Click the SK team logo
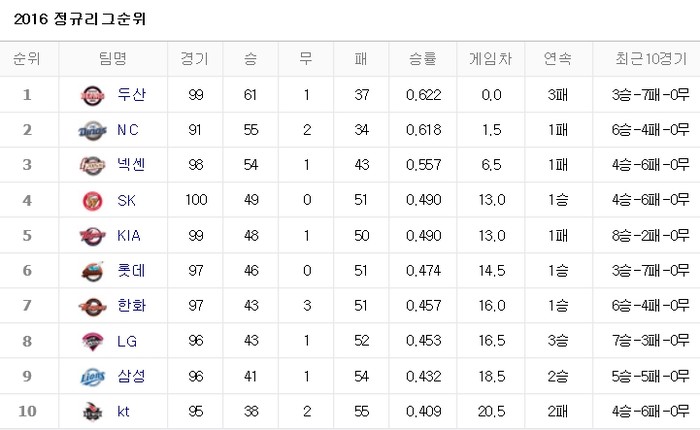This screenshot has width=700, height=430. [92, 200]
